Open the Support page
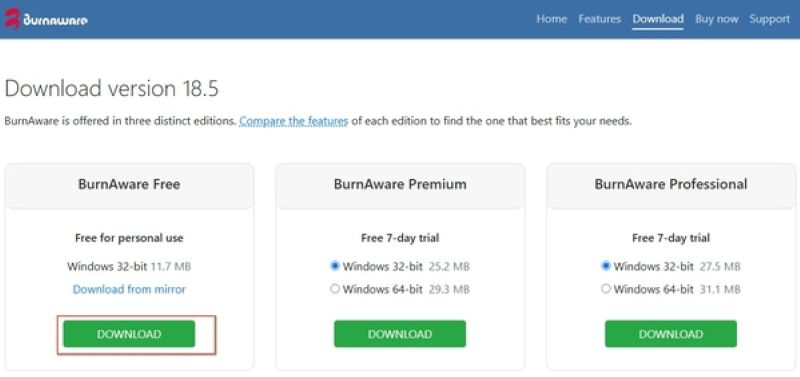800x377 pixels. click(x=769, y=19)
